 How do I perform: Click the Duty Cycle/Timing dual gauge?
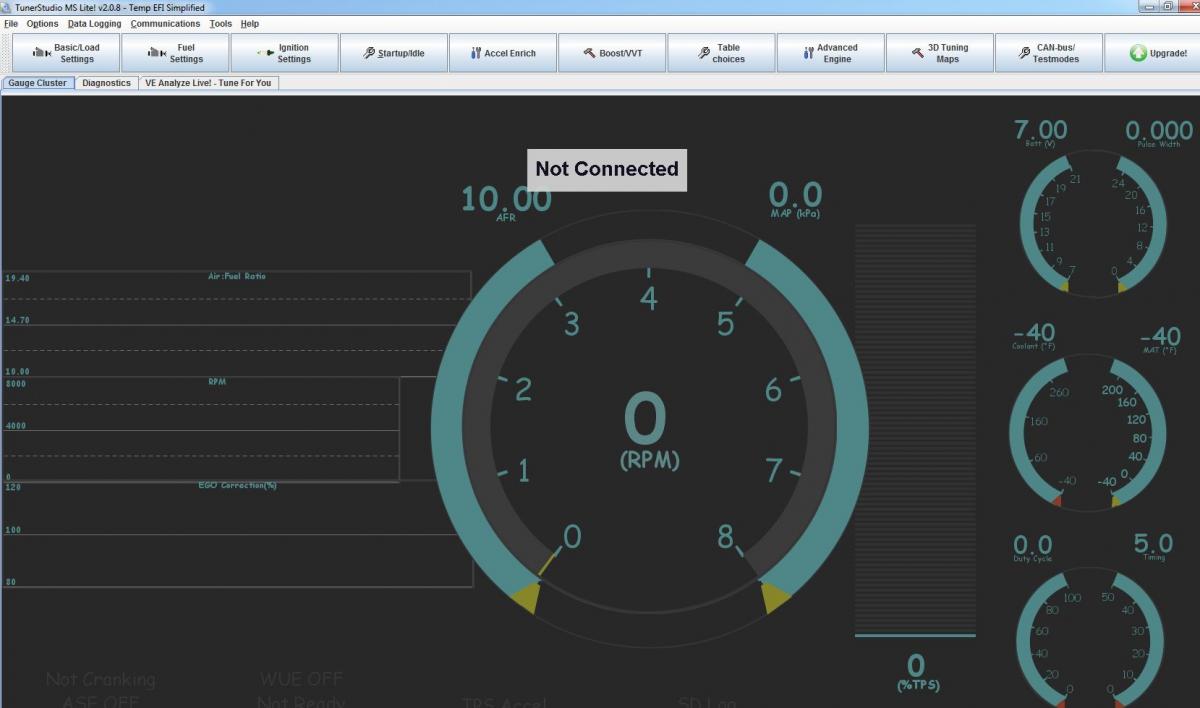coord(1090,636)
